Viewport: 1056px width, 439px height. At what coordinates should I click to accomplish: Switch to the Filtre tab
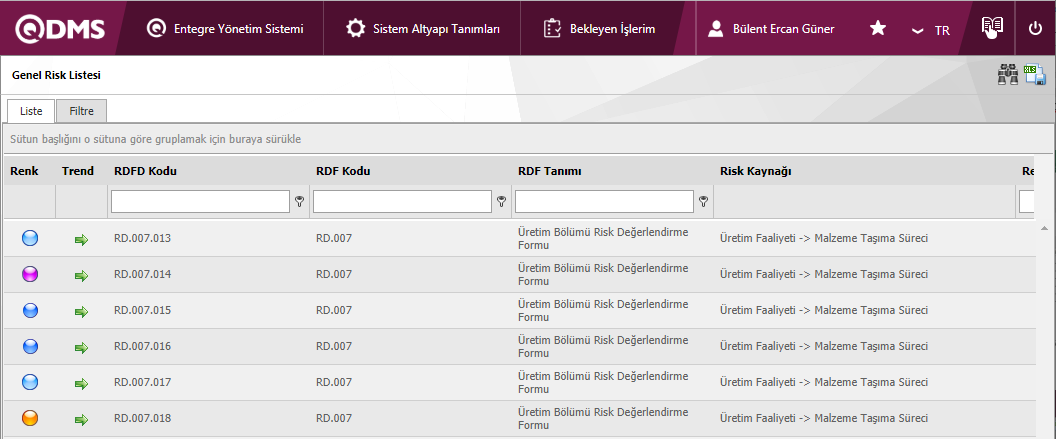tap(81, 111)
